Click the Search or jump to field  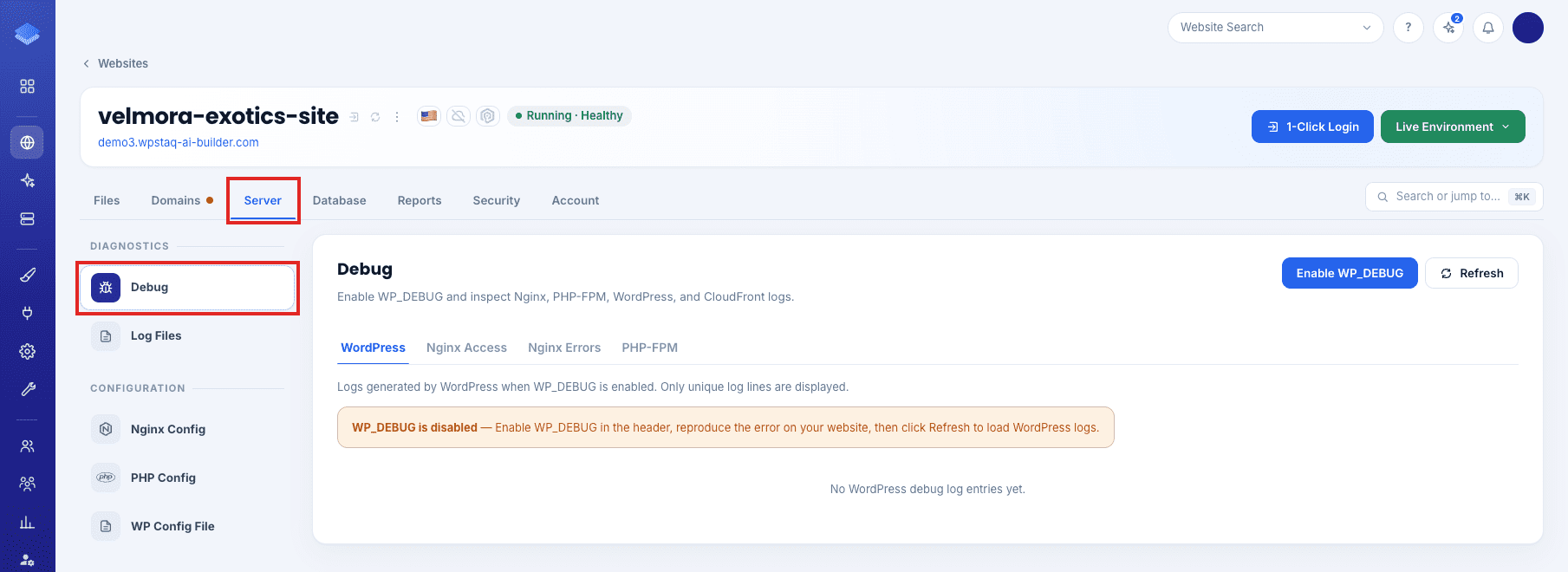(1454, 197)
